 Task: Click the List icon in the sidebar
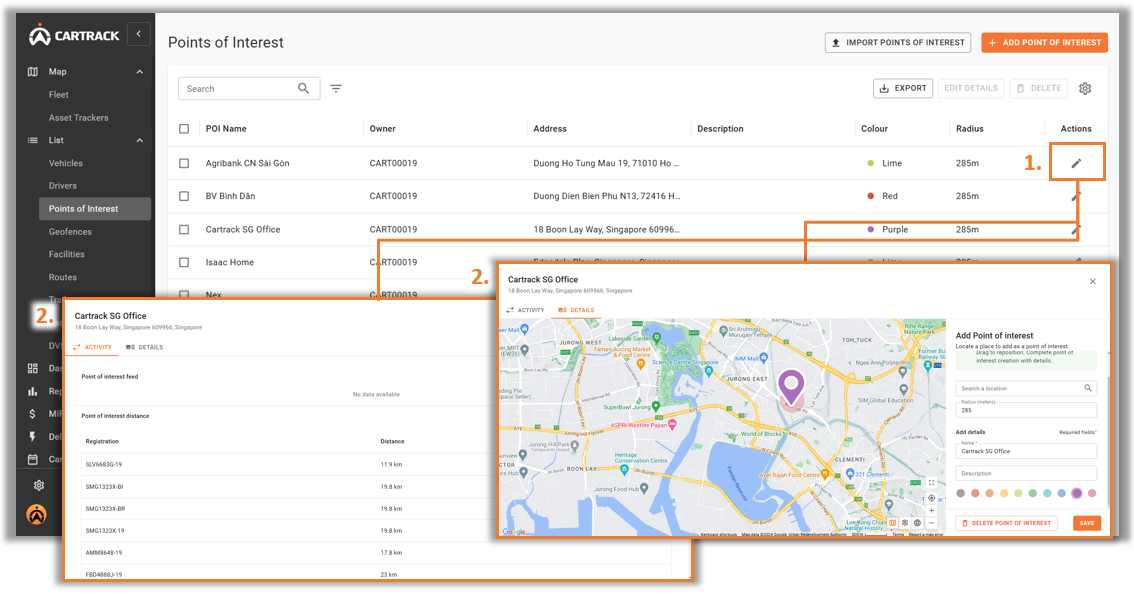coord(33,140)
